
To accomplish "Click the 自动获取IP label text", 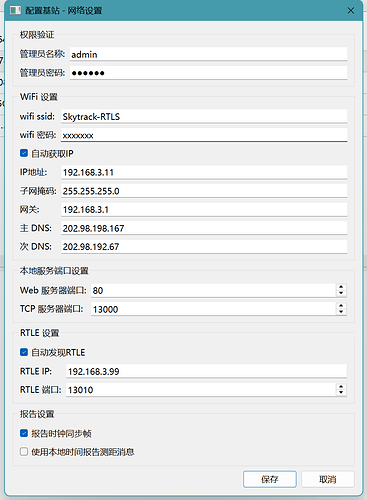I will point(52,153).
